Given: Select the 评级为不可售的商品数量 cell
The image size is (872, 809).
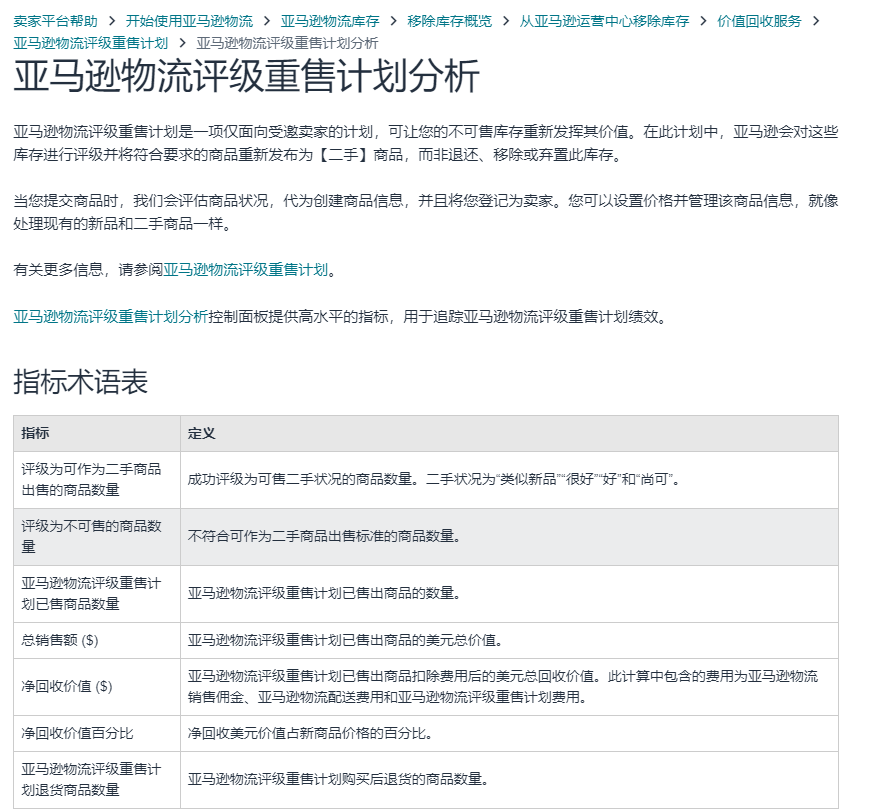Looking at the screenshot, I should (x=97, y=537).
